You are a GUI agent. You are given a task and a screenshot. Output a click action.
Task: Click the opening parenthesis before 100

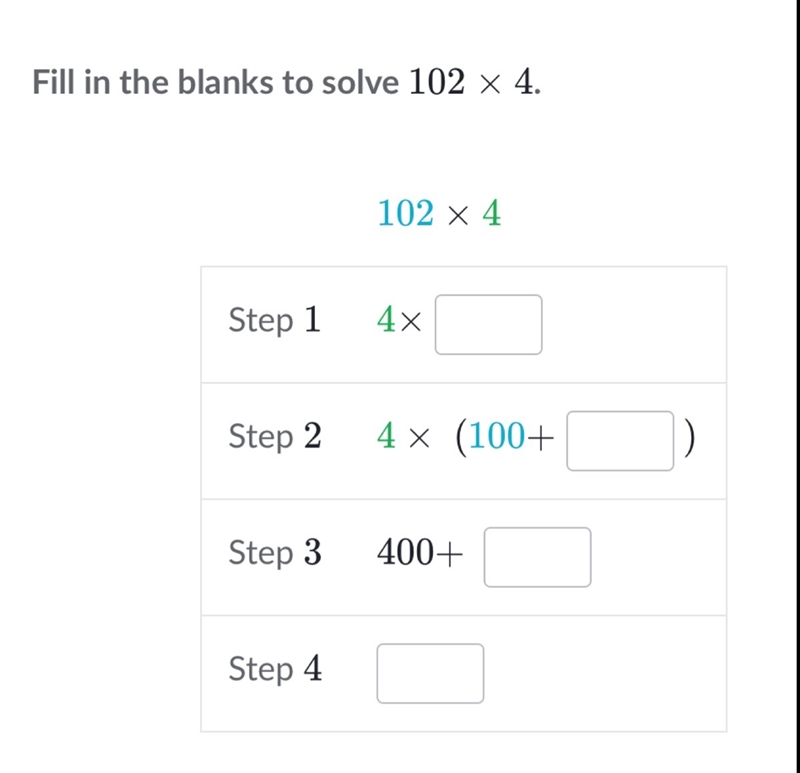[461, 437]
